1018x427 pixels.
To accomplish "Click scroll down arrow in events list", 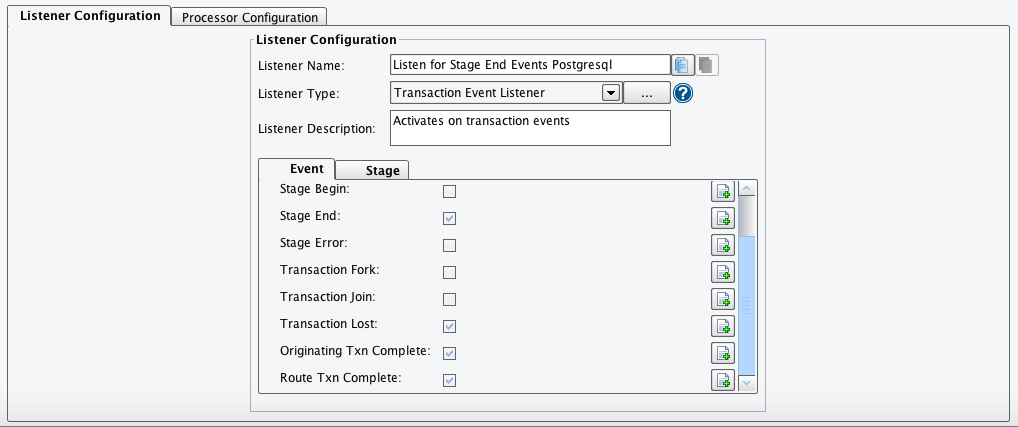I will click(747, 384).
